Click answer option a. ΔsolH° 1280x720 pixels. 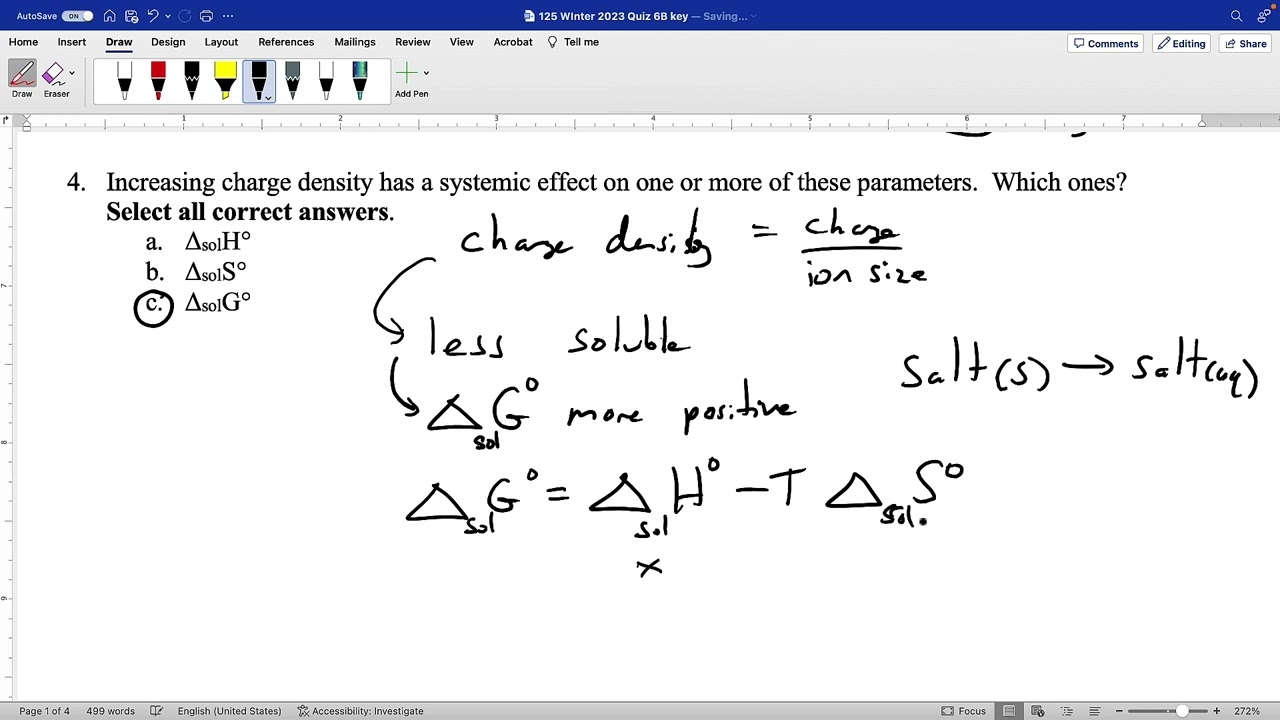coord(198,242)
